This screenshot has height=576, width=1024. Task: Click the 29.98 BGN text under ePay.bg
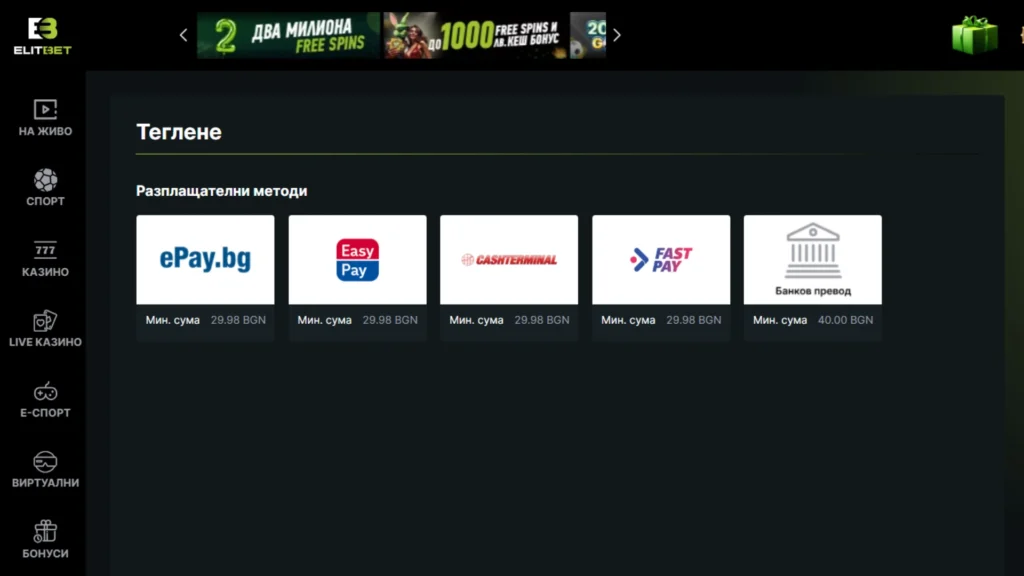[x=238, y=320]
